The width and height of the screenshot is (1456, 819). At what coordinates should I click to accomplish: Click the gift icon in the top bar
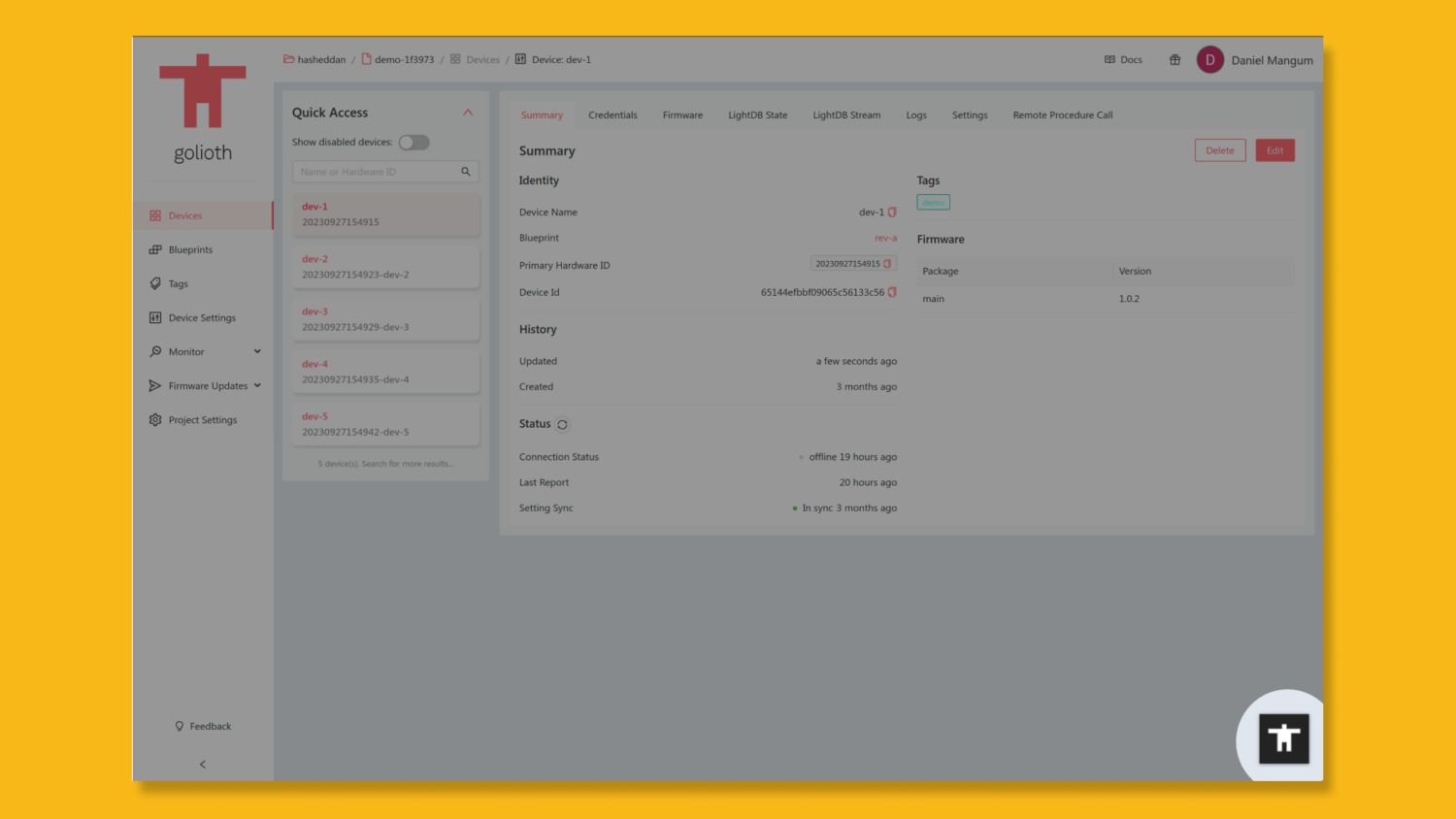(x=1175, y=59)
